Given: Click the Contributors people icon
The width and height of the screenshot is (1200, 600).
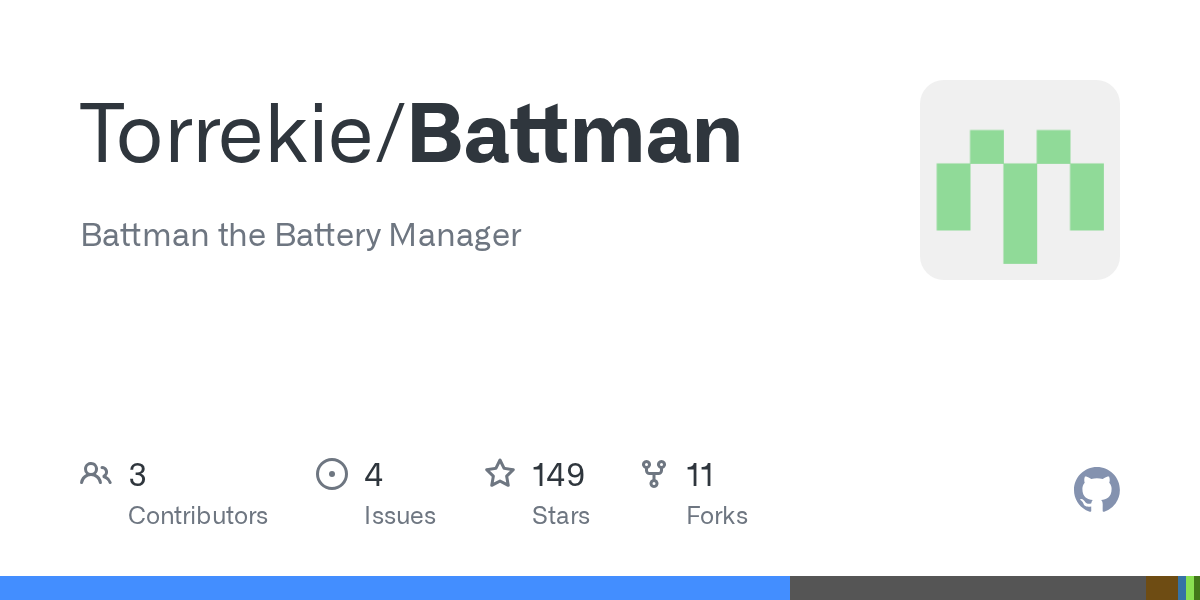Looking at the screenshot, I should (96, 474).
